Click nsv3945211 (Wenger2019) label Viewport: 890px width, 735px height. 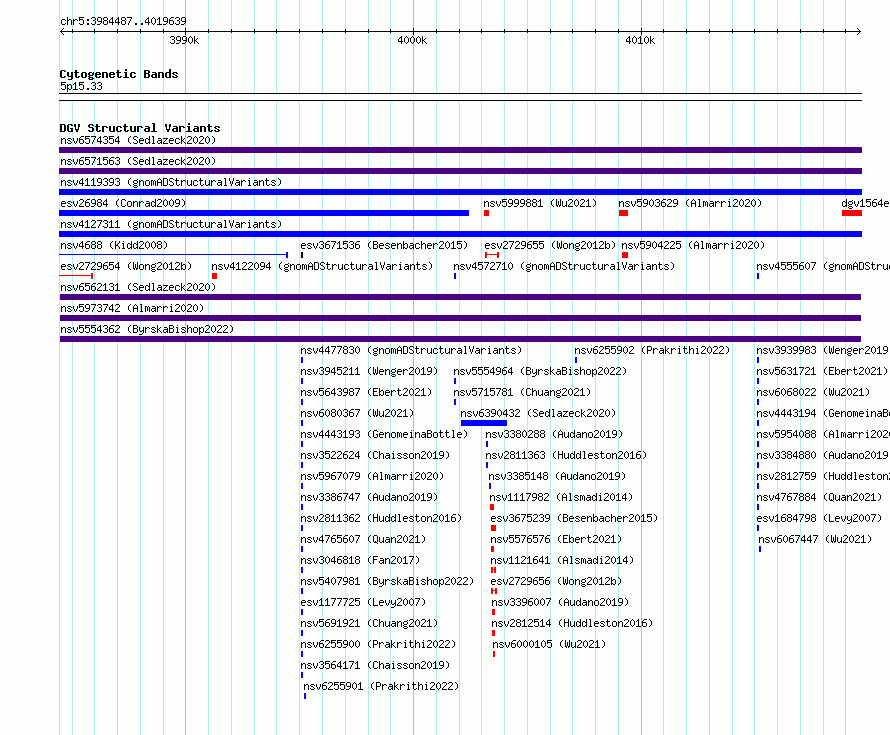[369, 371]
